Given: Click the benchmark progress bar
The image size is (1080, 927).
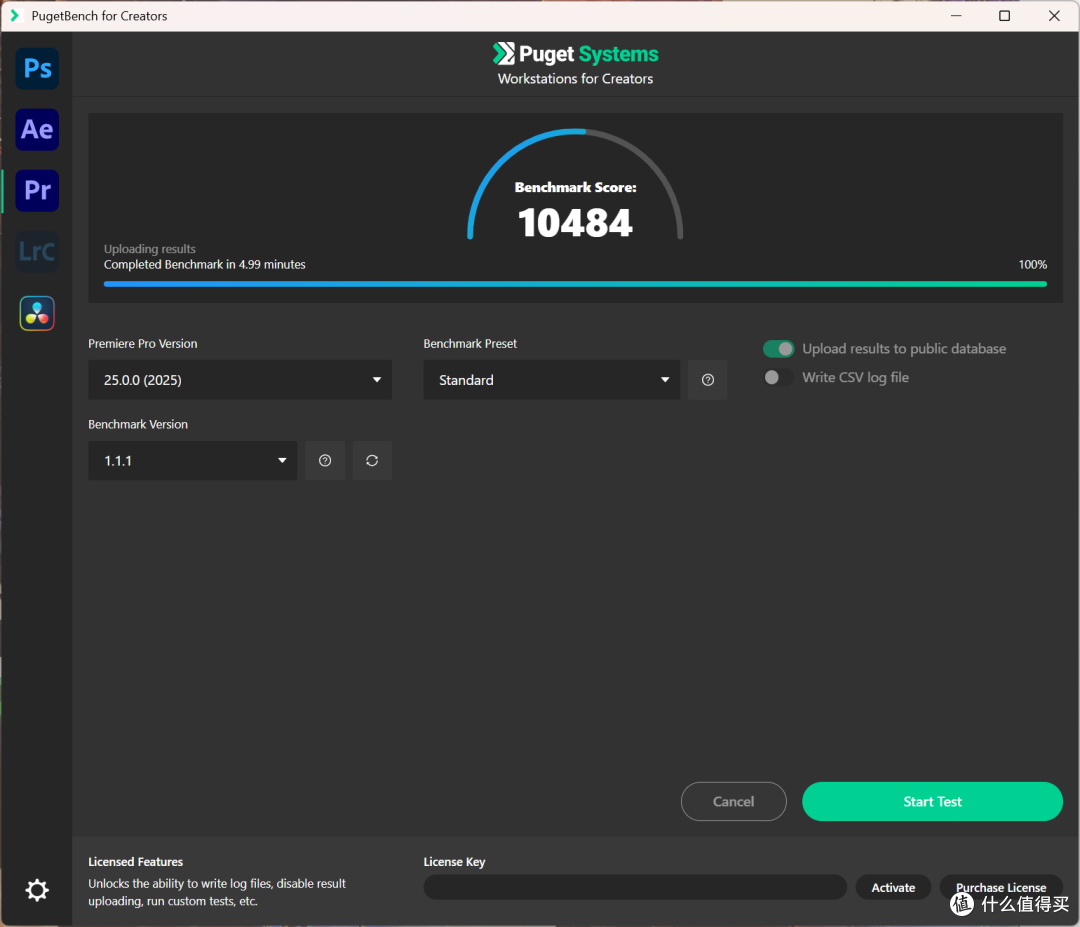Looking at the screenshot, I should coord(575,284).
